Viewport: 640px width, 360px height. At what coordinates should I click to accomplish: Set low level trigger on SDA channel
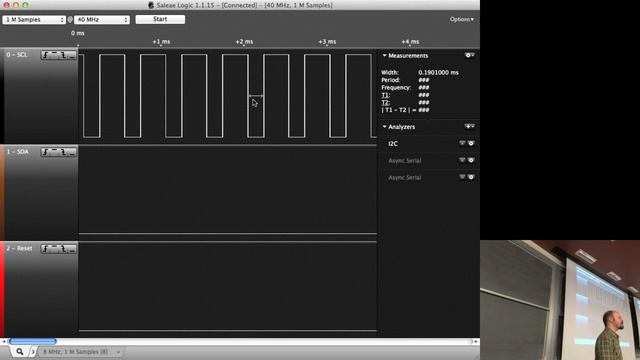coord(72,152)
